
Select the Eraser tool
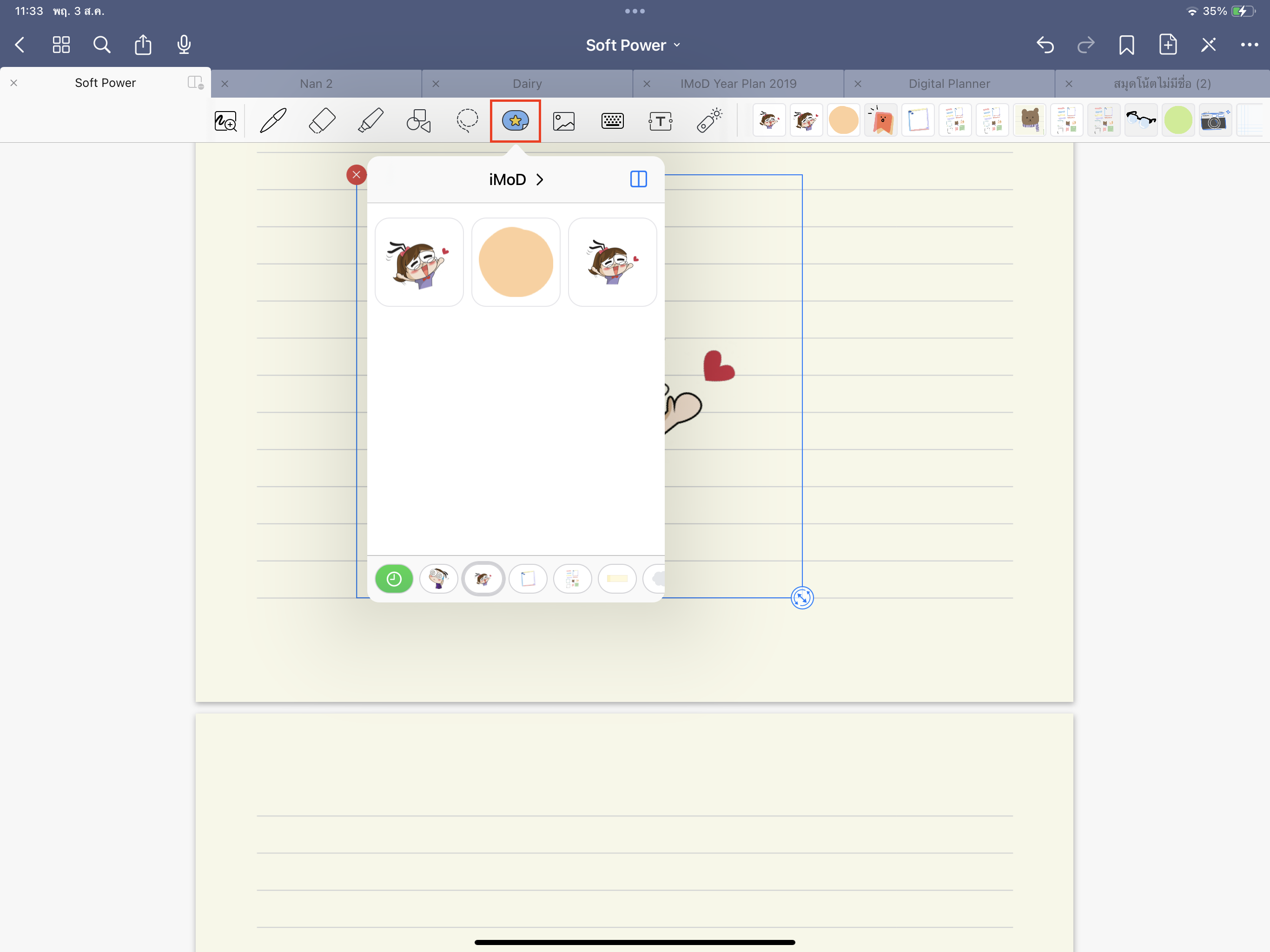[x=322, y=121]
